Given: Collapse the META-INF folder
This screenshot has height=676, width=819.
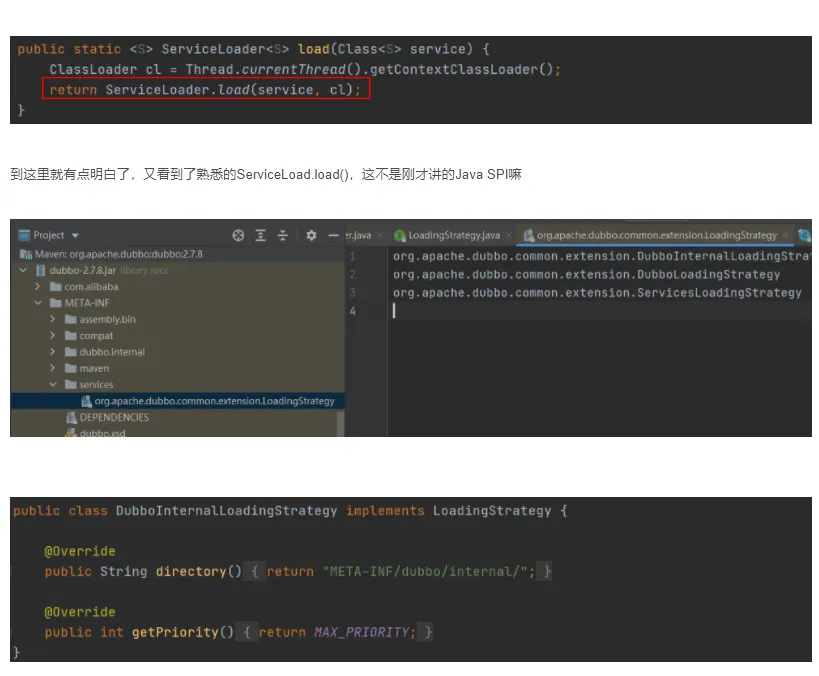Looking at the screenshot, I should pos(38,303).
